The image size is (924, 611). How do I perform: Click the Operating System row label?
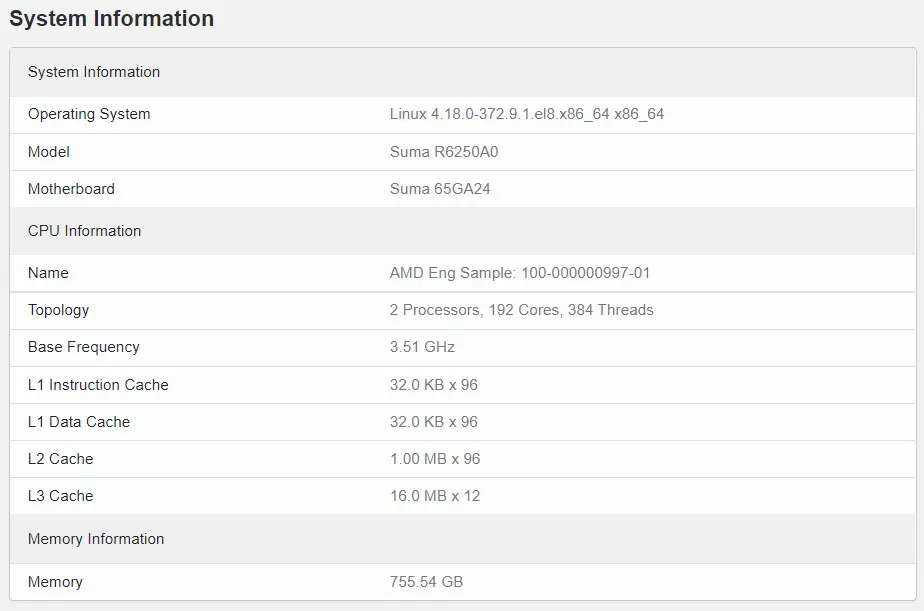click(x=89, y=114)
